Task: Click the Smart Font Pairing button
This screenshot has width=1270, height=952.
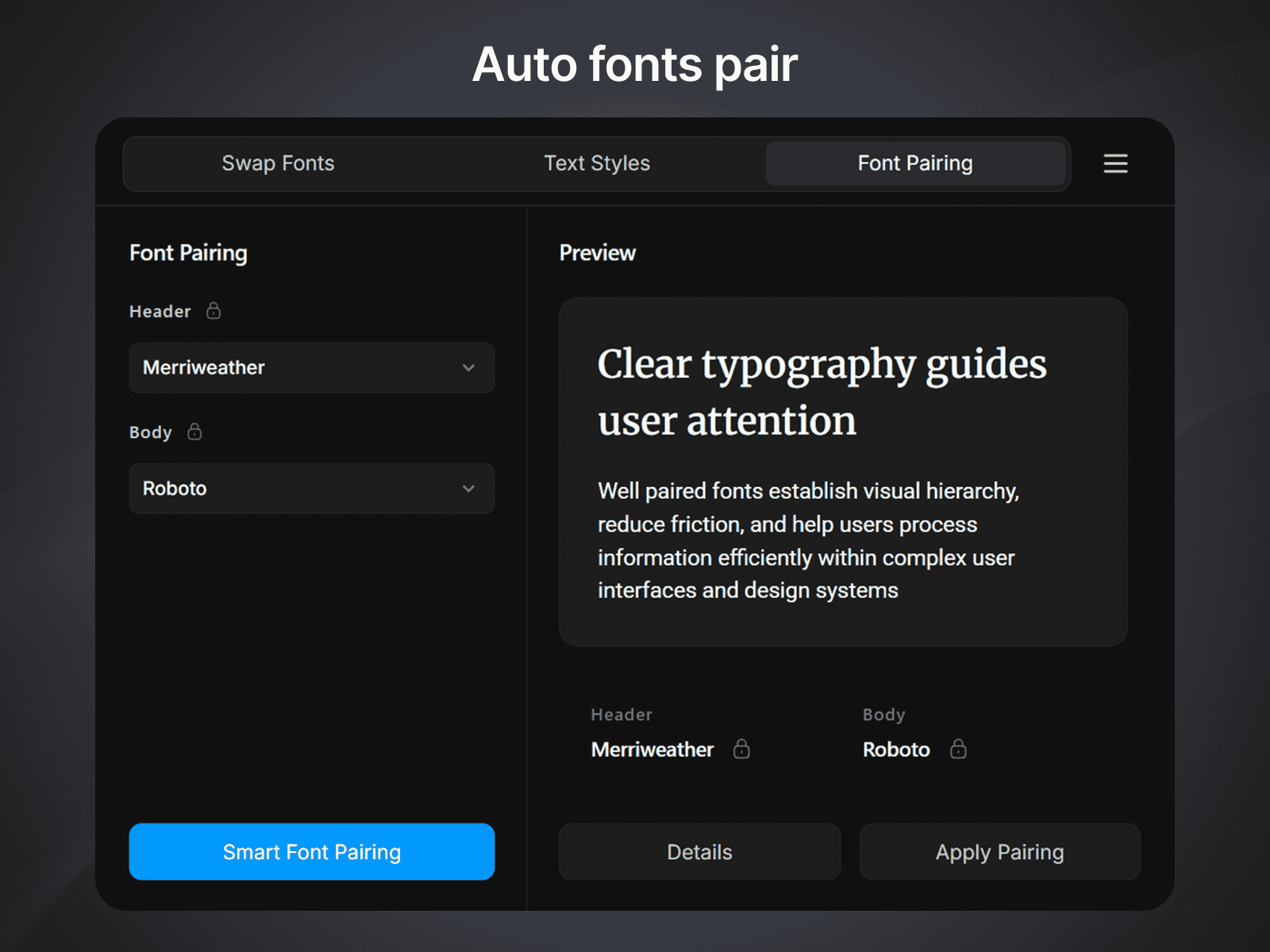Action: (x=312, y=851)
